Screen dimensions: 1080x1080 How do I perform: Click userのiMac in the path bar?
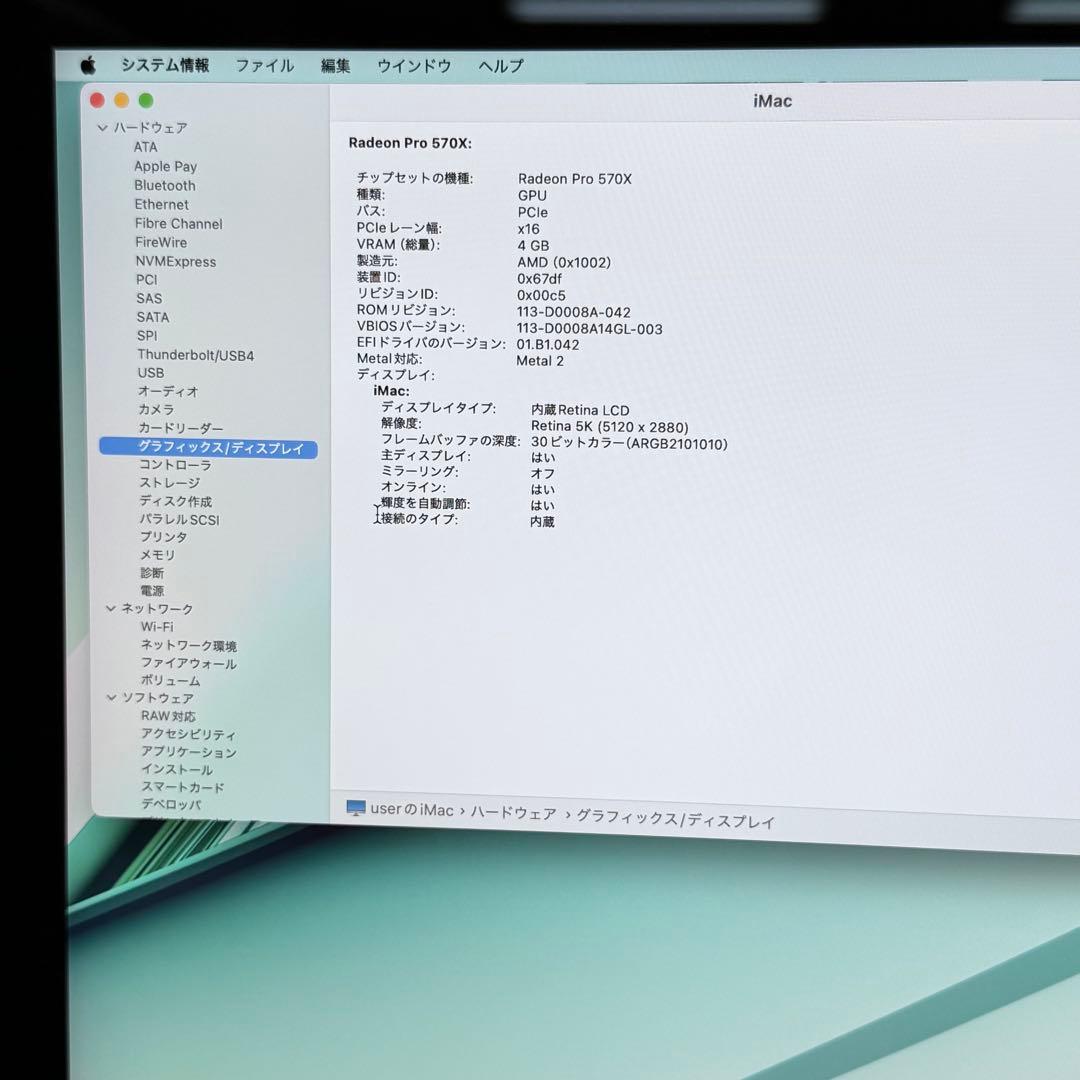click(x=412, y=809)
